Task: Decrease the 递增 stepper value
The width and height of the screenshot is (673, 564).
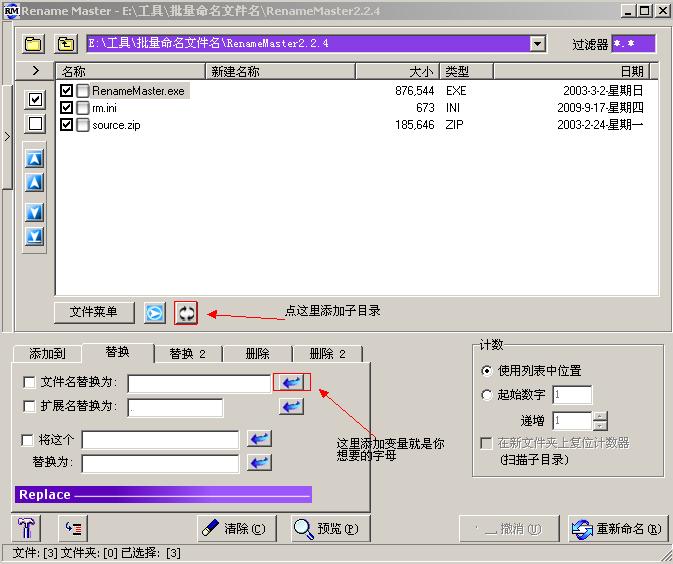Action: coord(600,426)
